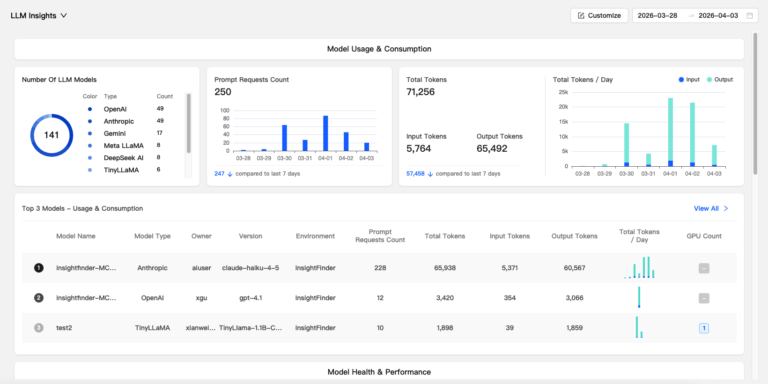Image resolution: width=768 pixels, height=384 pixels.
Task: Click Model Health & Performance section header
Action: click(379, 372)
